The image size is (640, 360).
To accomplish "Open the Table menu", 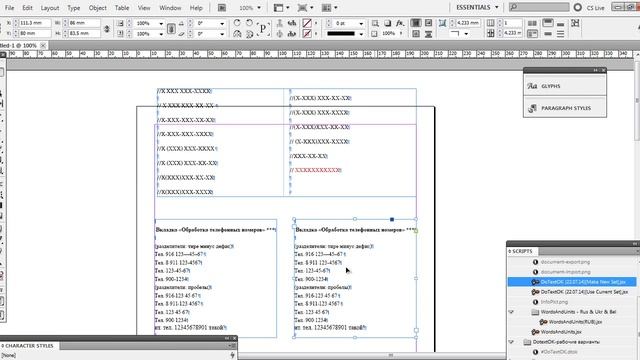I will click(x=122, y=8).
